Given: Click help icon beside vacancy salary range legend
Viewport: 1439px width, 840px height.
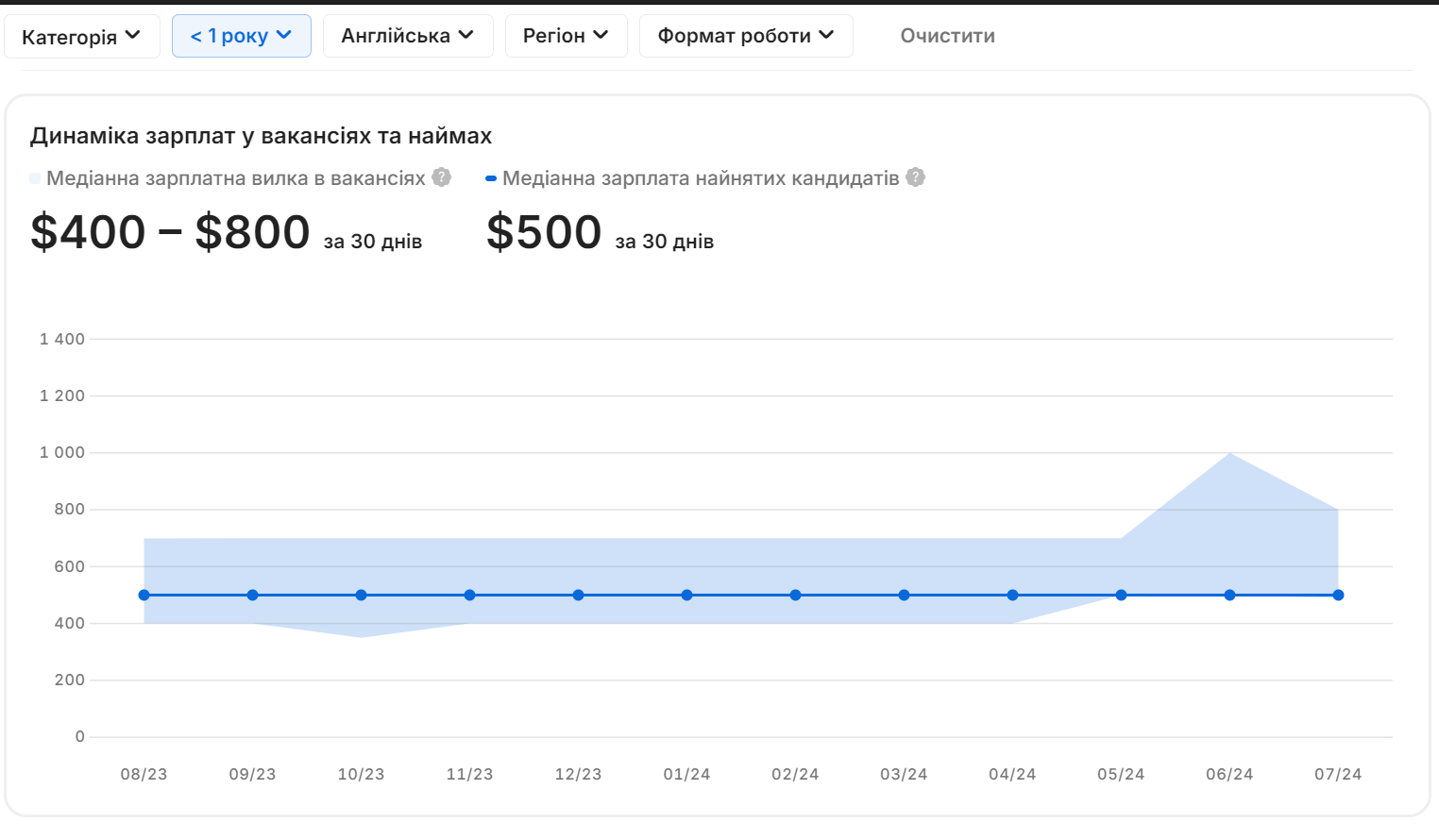Looking at the screenshot, I should 440,176.
